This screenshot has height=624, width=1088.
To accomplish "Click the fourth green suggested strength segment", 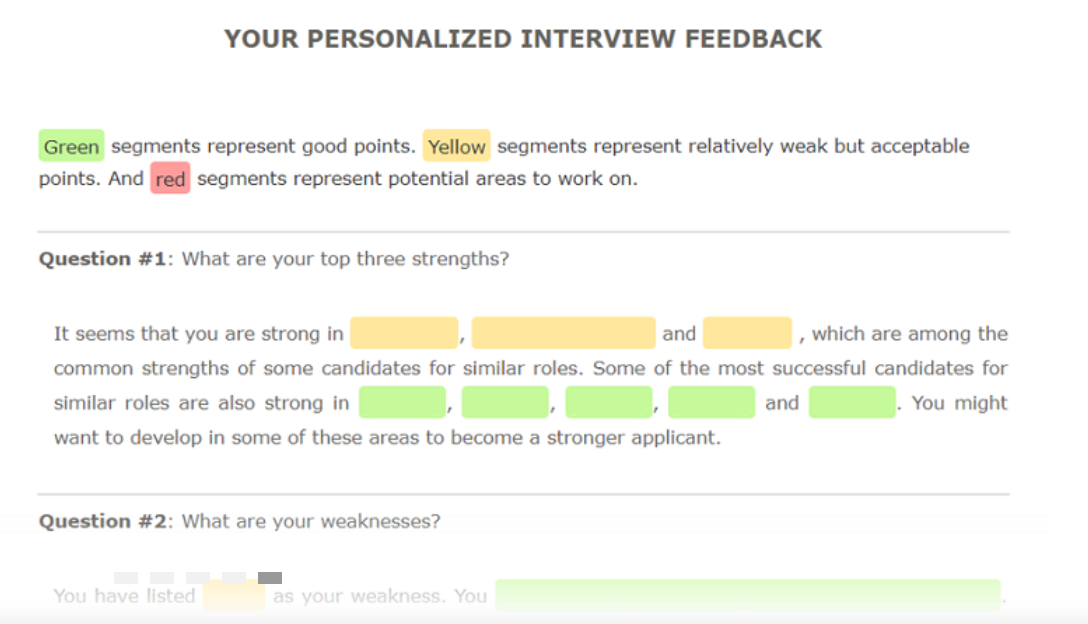I will pyautogui.click(x=711, y=403).
